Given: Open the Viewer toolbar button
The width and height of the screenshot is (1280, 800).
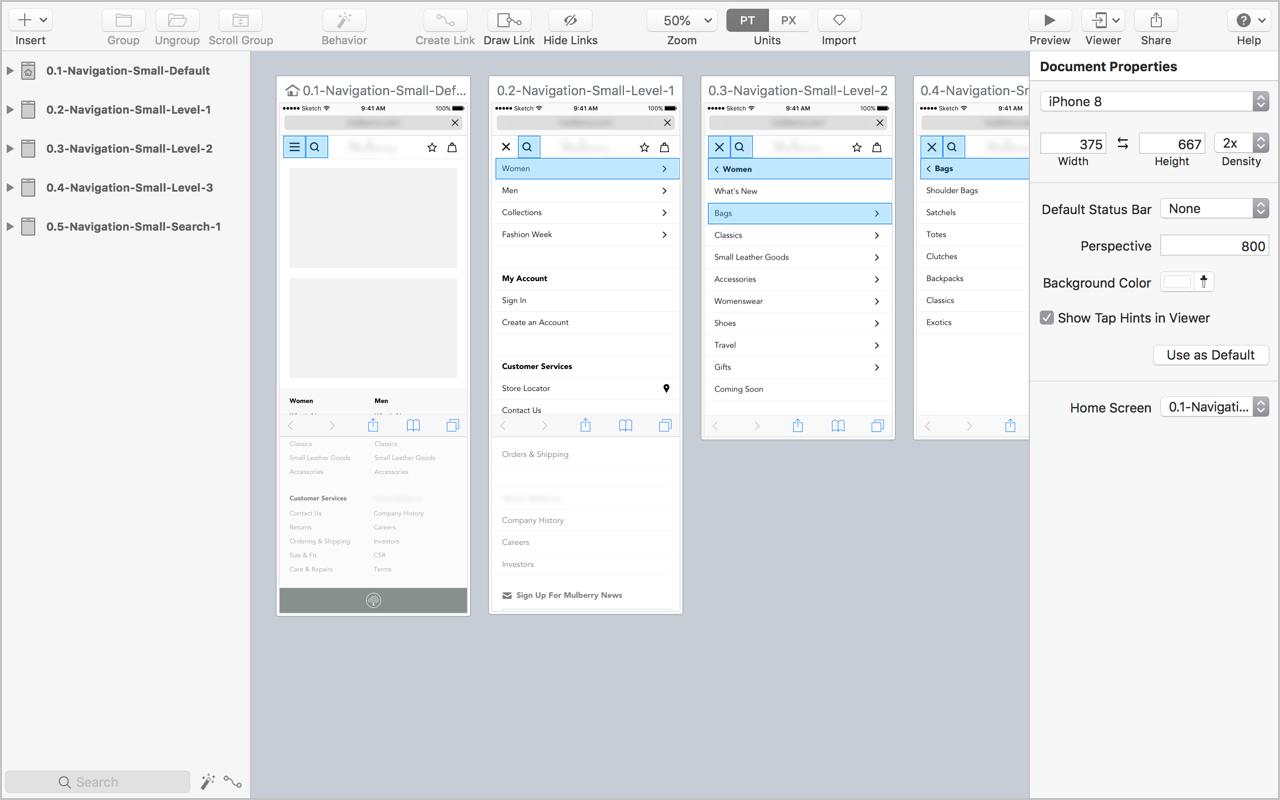Looking at the screenshot, I should pos(1103,20).
